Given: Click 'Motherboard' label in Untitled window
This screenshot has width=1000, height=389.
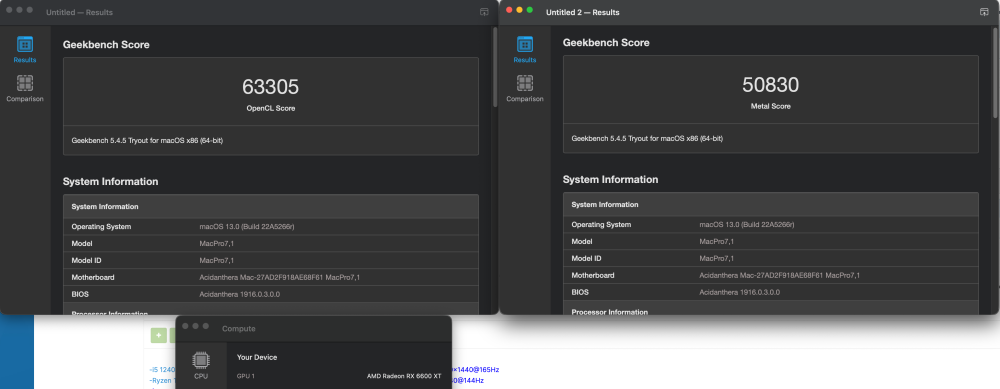Looking at the screenshot, I should pos(93,277).
